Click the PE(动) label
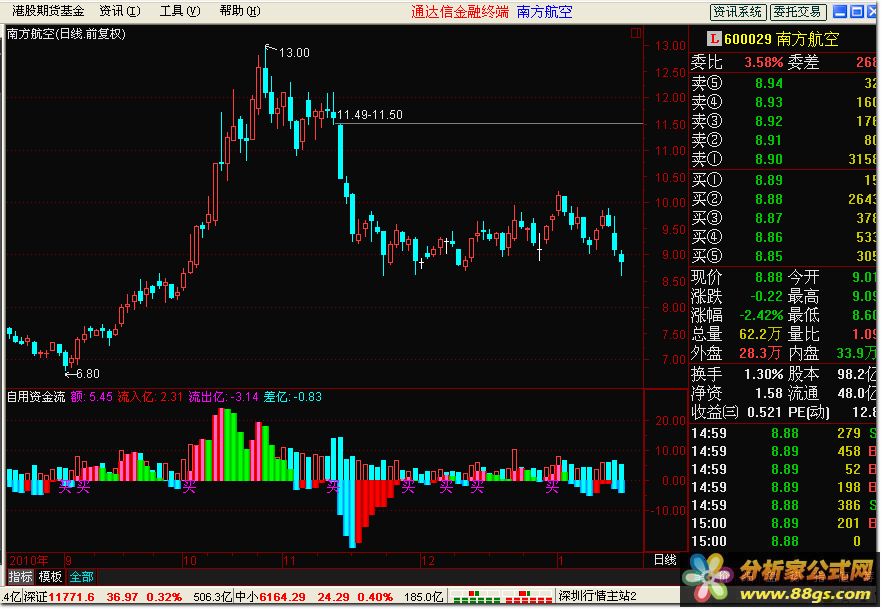 coord(809,412)
